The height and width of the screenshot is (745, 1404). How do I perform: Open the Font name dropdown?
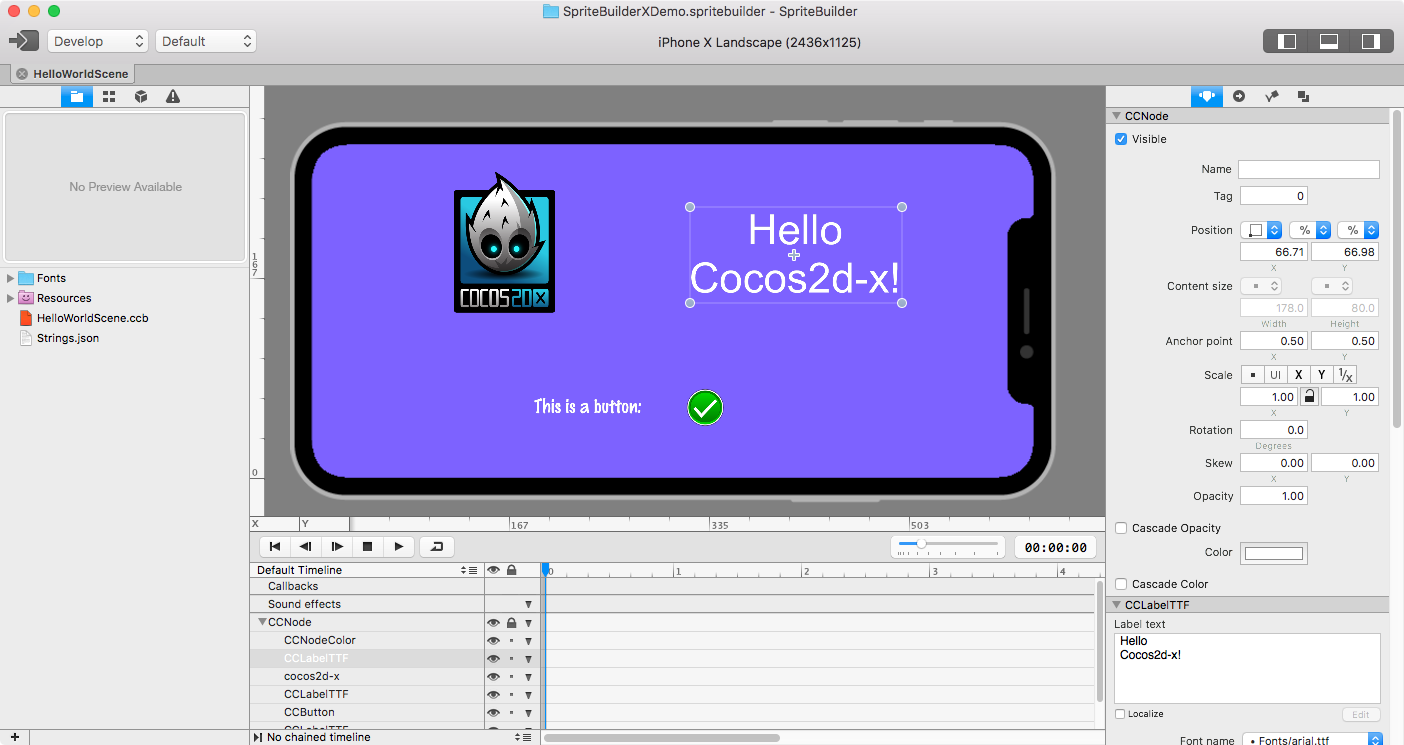[1313, 741]
